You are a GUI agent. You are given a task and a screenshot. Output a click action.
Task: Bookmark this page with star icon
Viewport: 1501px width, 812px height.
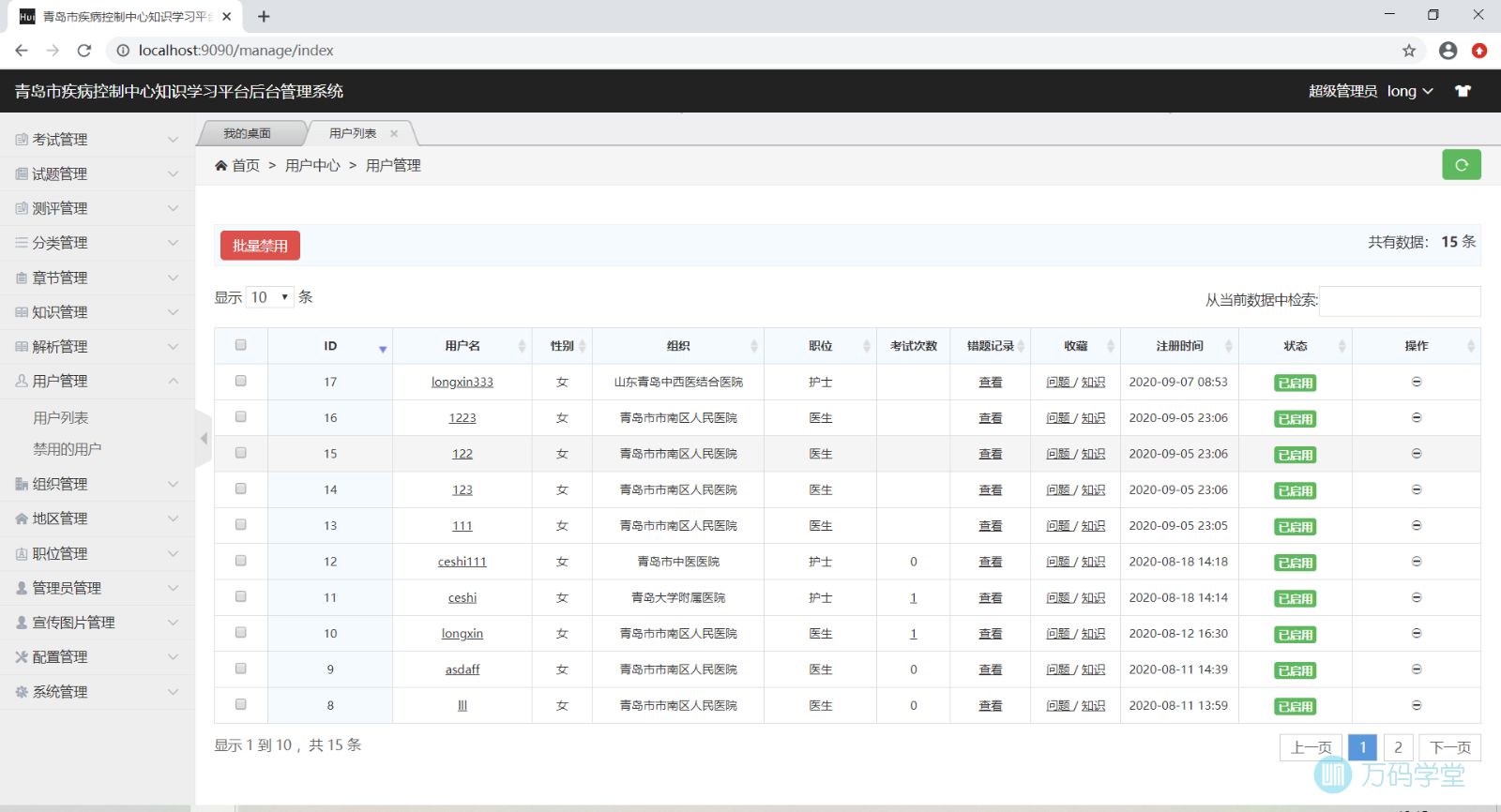pos(1408,51)
